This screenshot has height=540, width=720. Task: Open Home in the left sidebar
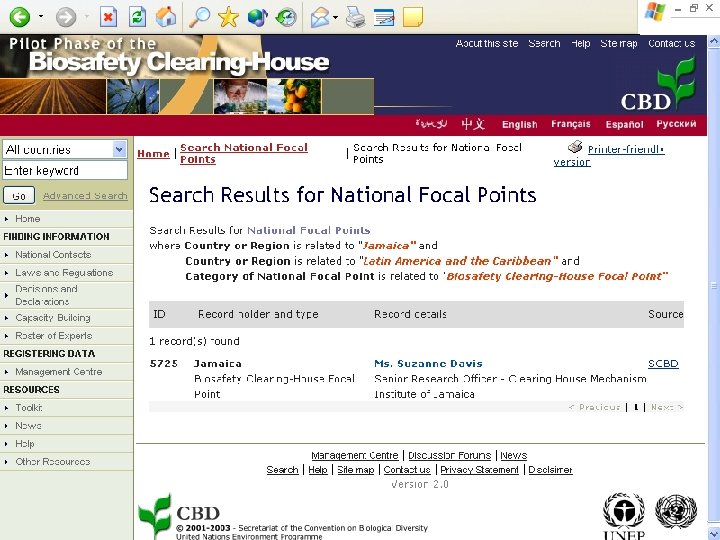(x=28, y=219)
